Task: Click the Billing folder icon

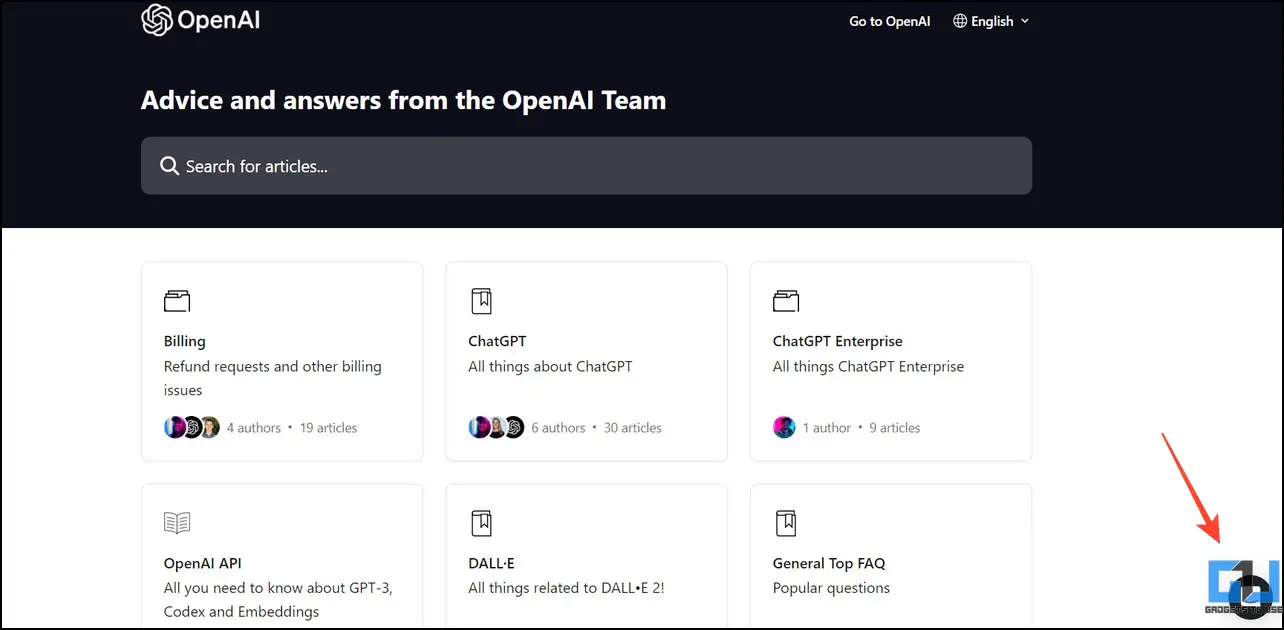Action: [x=177, y=301]
